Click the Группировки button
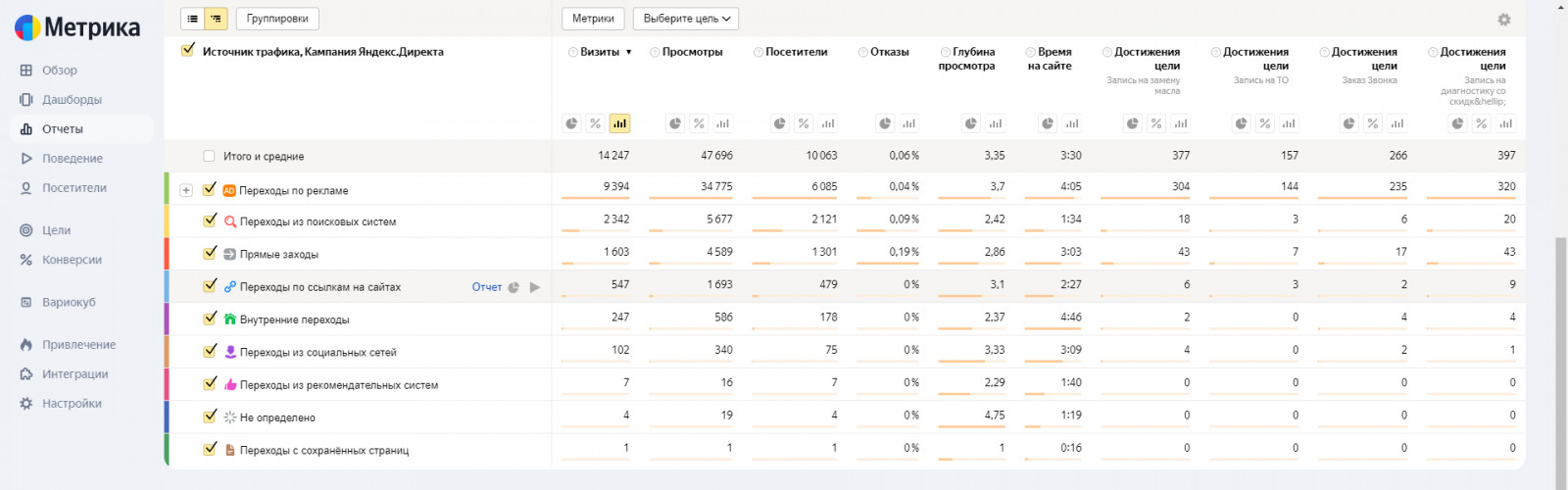This screenshot has height=490, width=1568. click(277, 19)
